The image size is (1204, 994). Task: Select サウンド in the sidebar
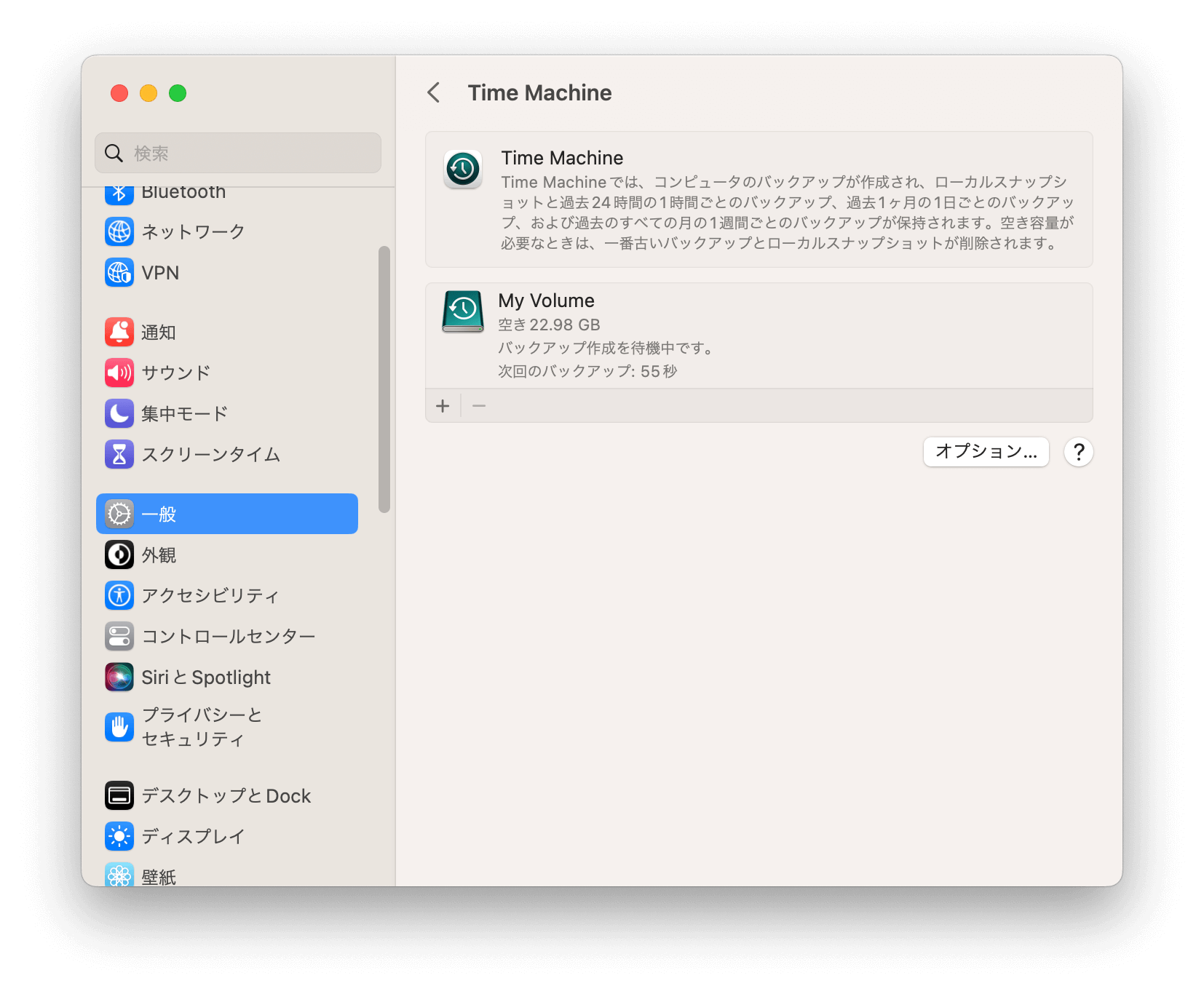pyautogui.click(x=227, y=373)
